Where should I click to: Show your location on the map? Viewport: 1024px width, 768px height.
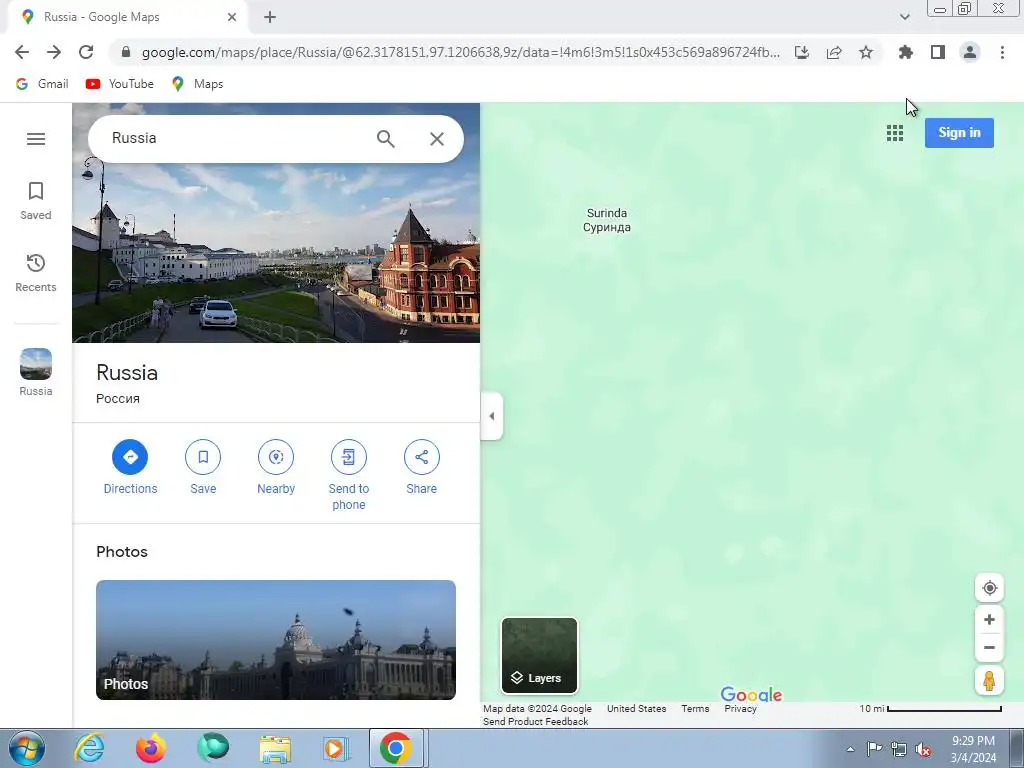[989, 588]
